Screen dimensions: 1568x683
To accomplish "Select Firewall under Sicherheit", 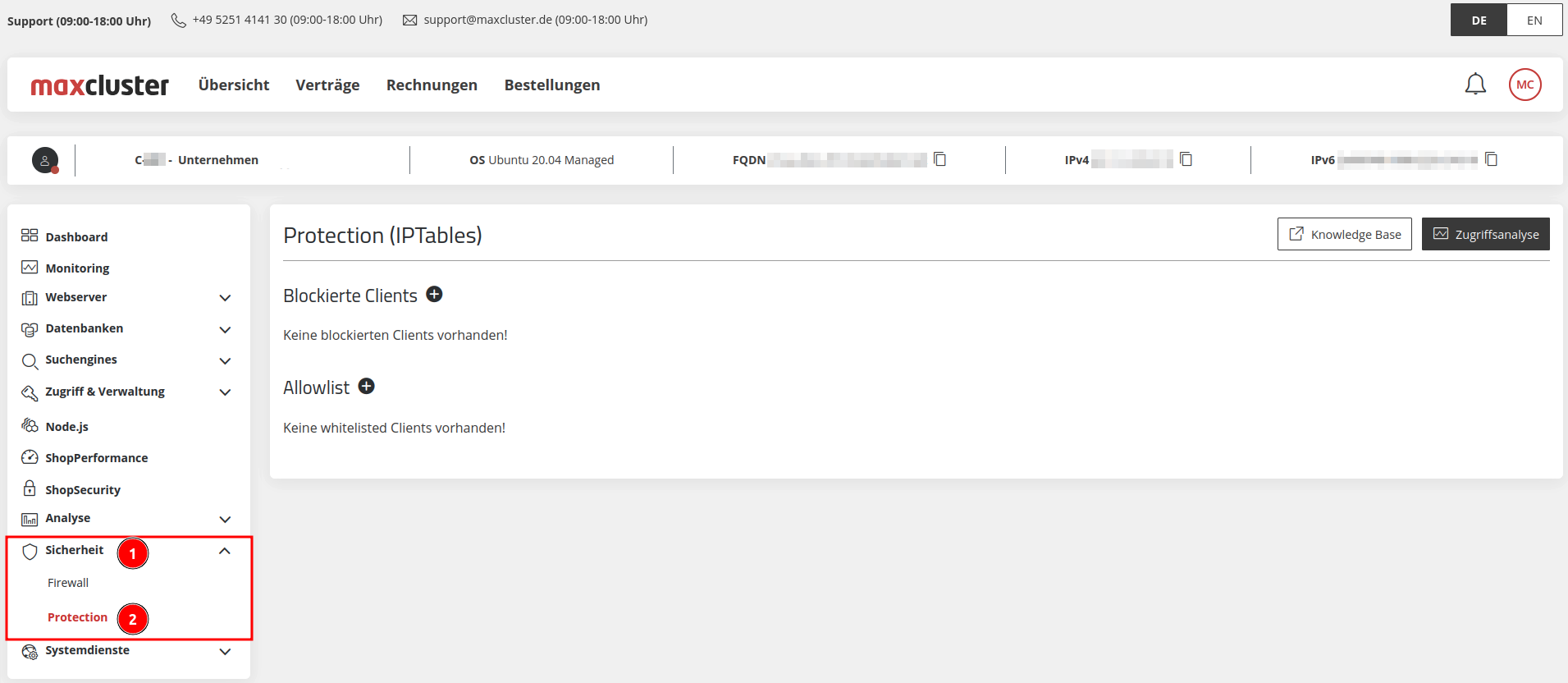I will [68, 583].
